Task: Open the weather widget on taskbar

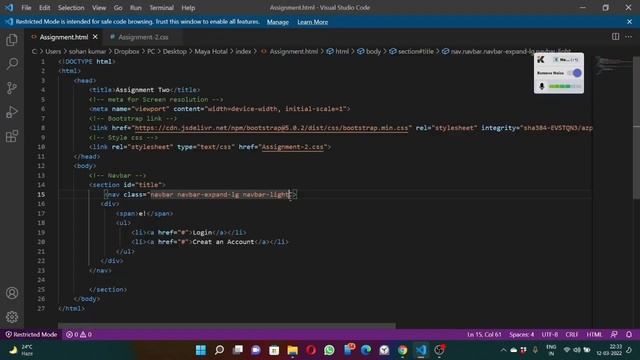Action: pos(20,350)
